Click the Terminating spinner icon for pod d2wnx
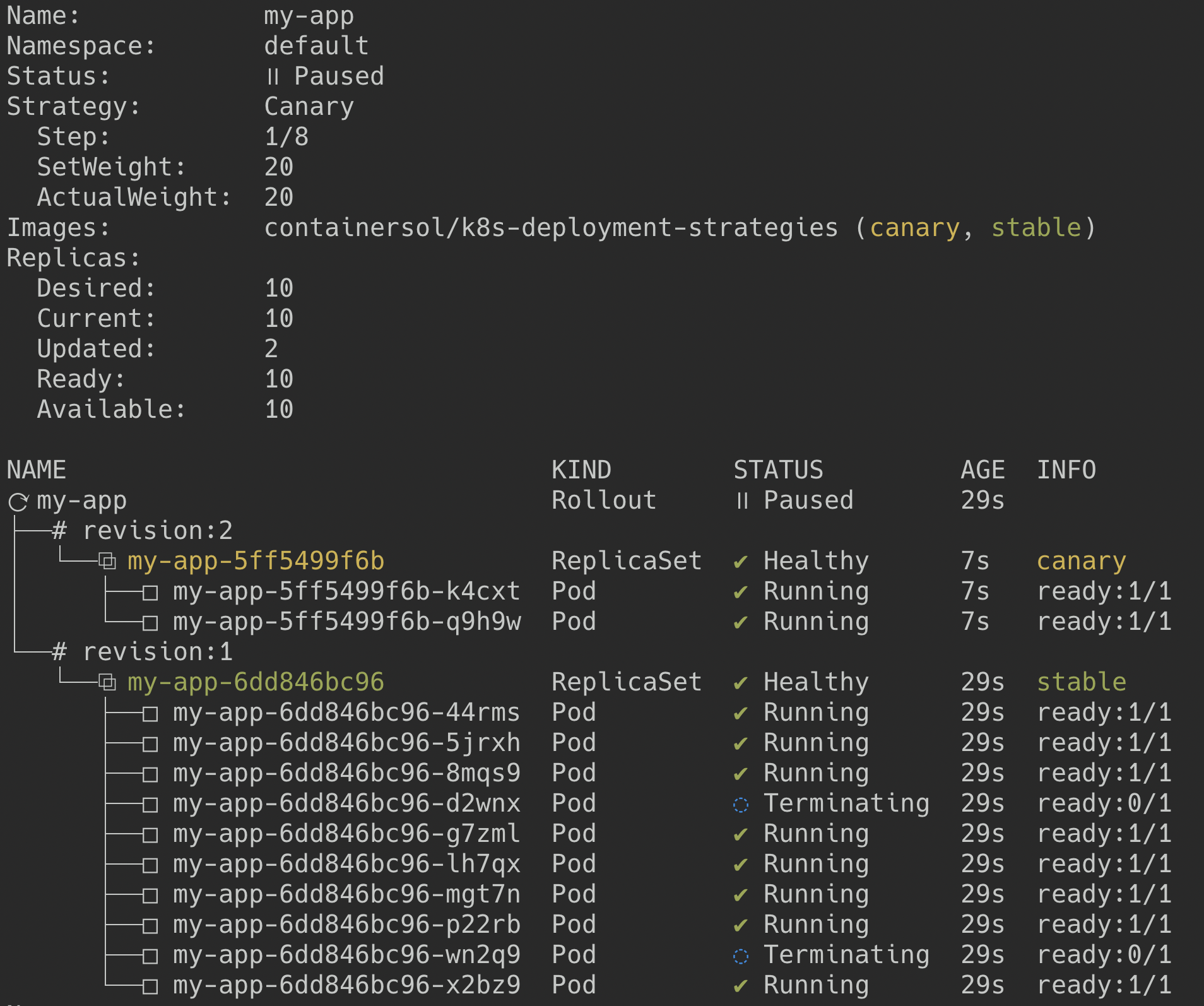The image size is (1204, 1006). pos(741,805)
